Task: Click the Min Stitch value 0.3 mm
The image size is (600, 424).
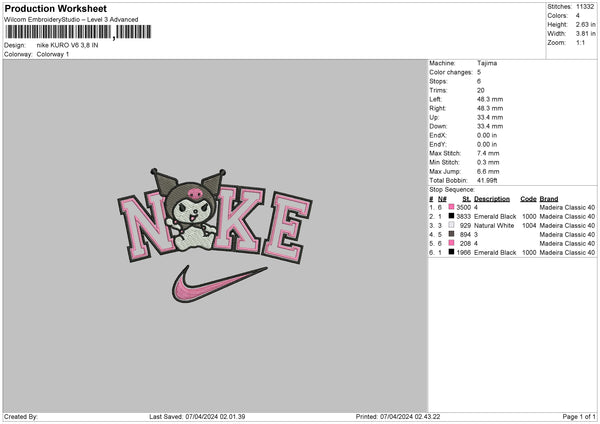Action: coord(488,162)
